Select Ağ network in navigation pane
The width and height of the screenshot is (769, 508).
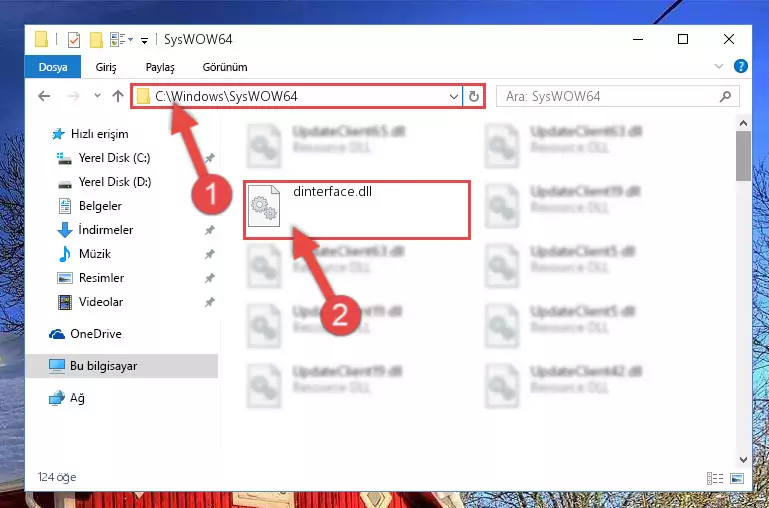tap(77, 398)
